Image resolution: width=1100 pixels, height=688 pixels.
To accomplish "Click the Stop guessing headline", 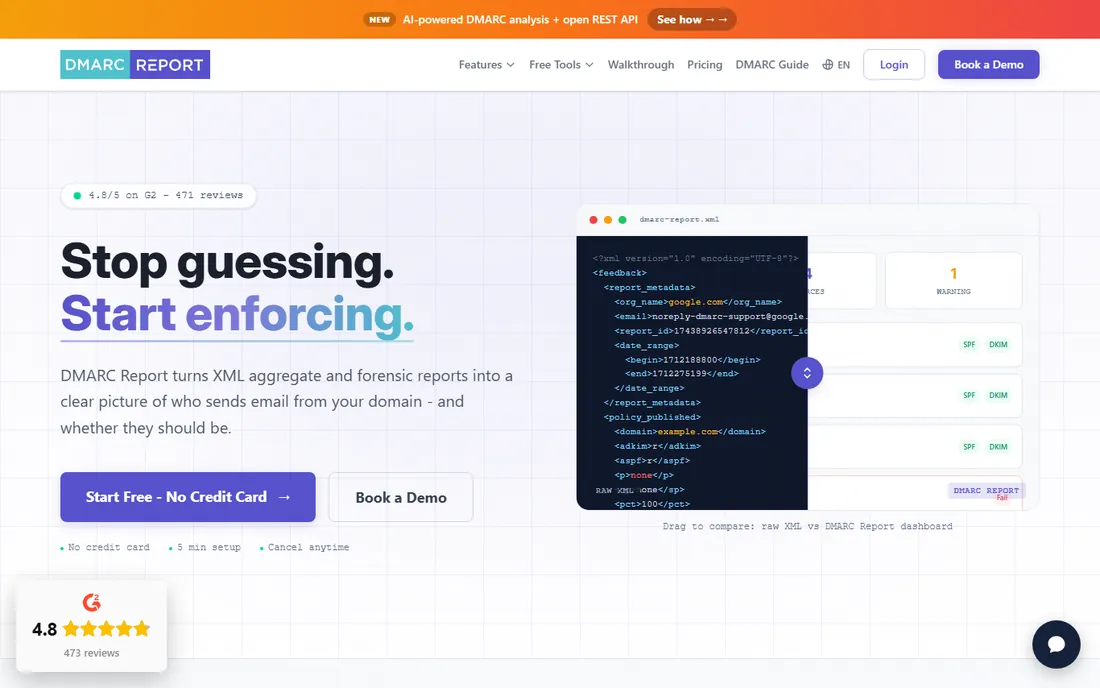I will pos(227,264).
